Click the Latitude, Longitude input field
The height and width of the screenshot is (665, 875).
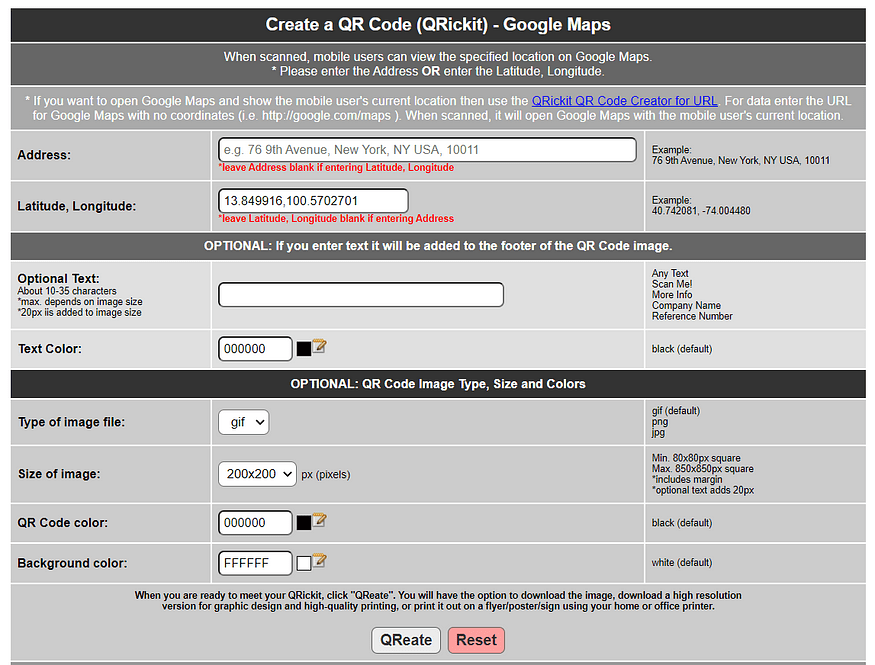click(x=313, y=201)
